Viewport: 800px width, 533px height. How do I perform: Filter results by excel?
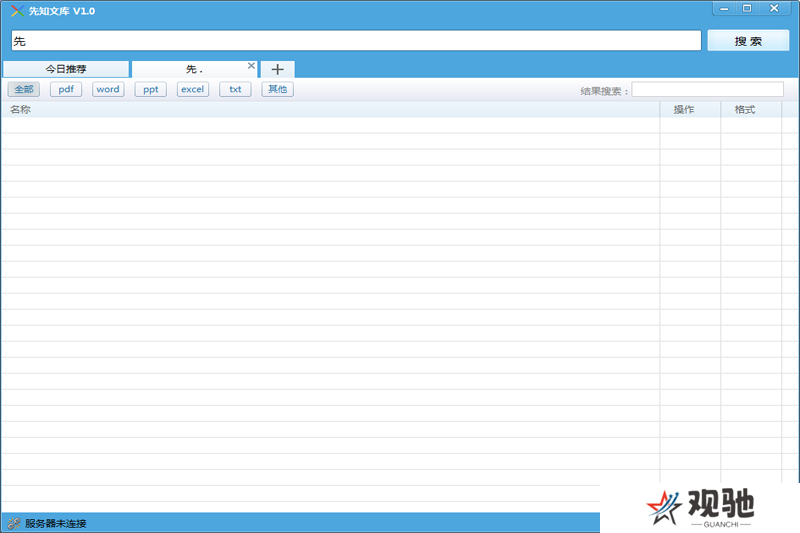point(193,89)
